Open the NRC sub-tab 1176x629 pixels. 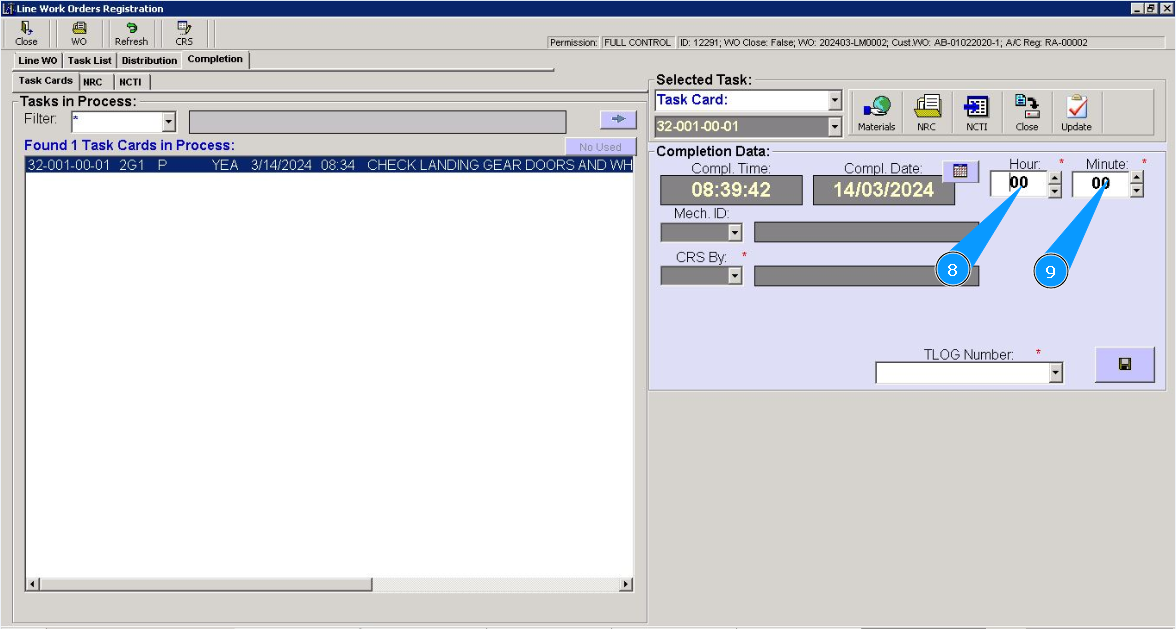click(93, 82)
